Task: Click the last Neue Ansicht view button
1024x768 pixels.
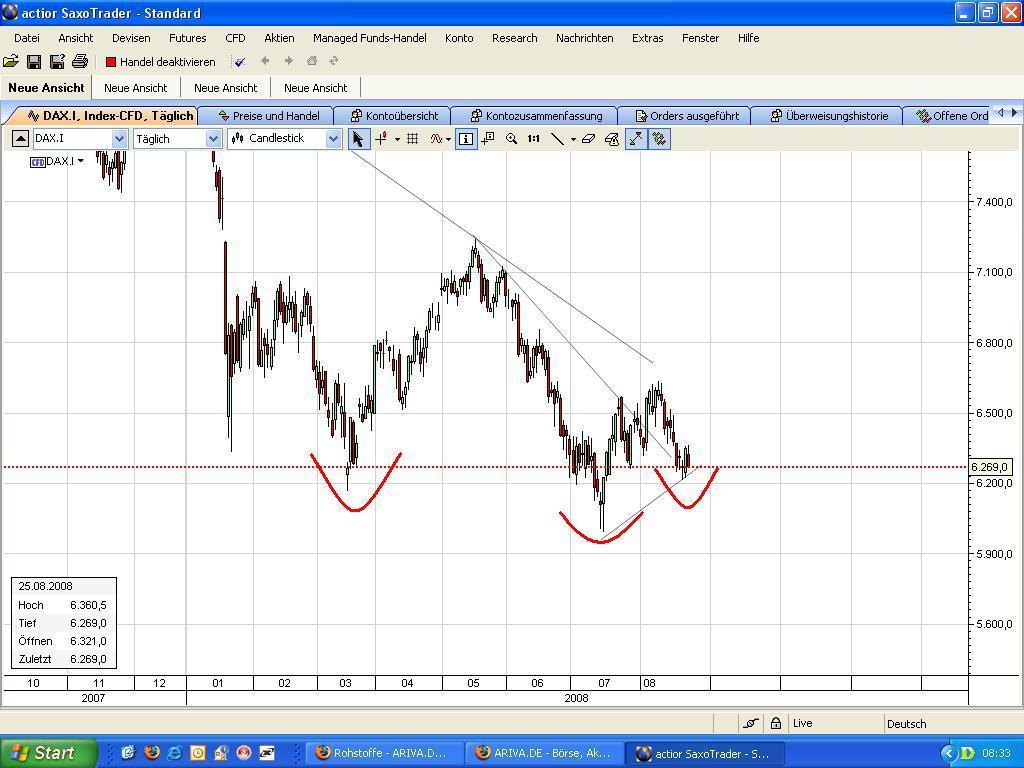Action: (315, 88)
